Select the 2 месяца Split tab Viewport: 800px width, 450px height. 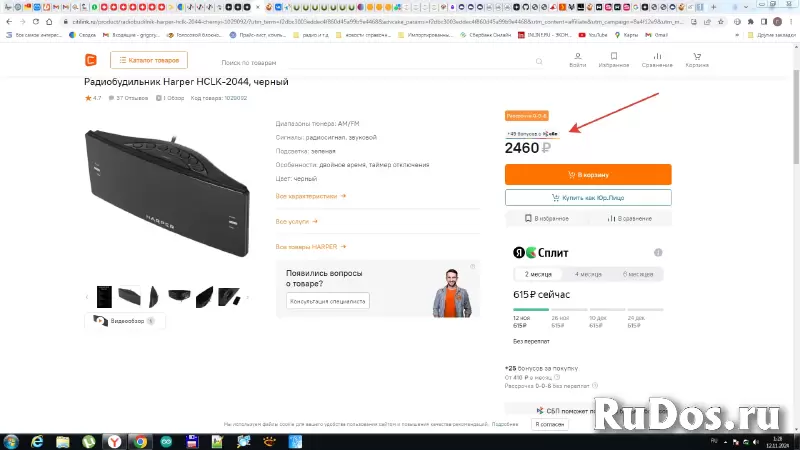(538, 274)
